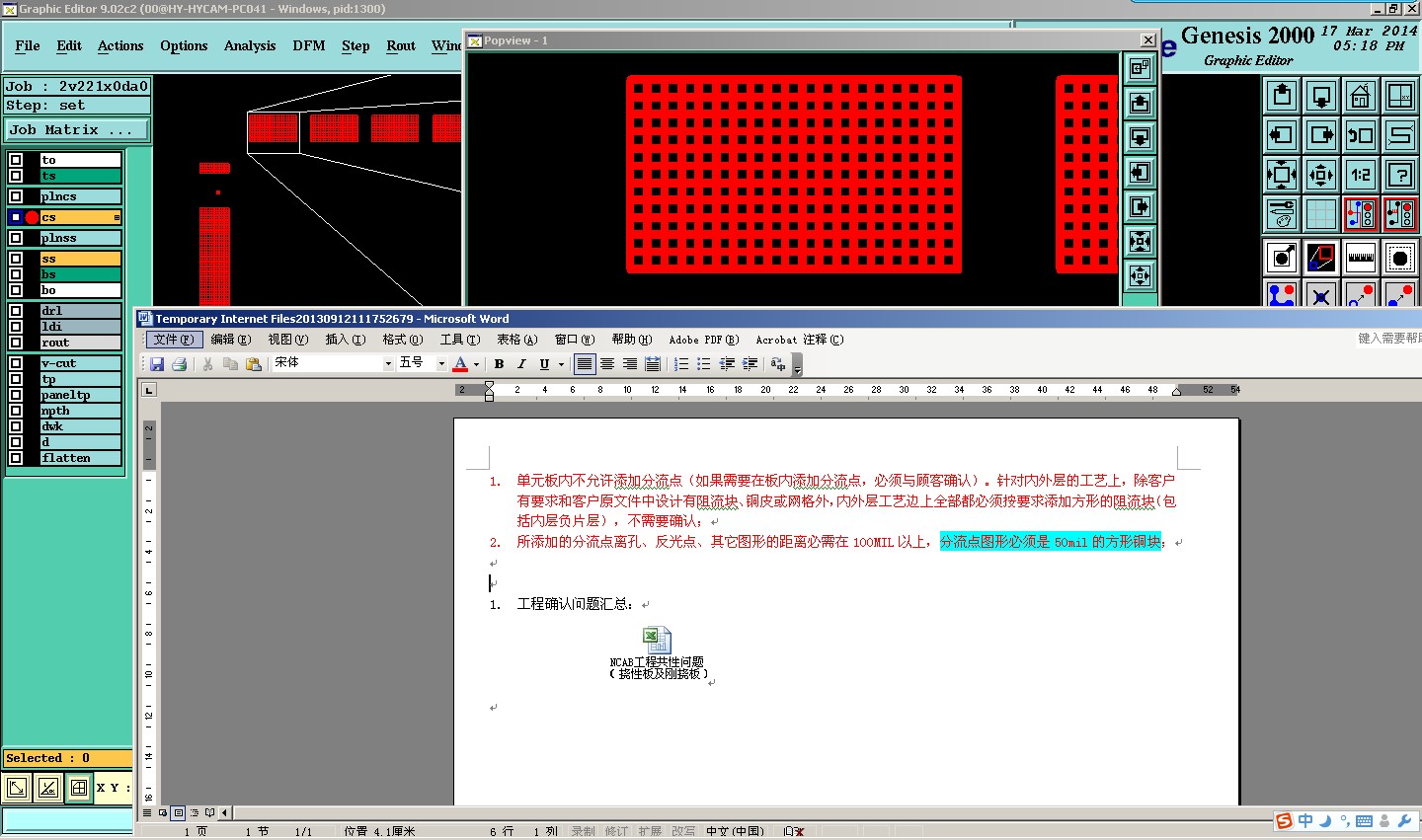Click the ruler measure tool icon
This screenshot has height=840, width=1422.
click(x=1361, y=258)
